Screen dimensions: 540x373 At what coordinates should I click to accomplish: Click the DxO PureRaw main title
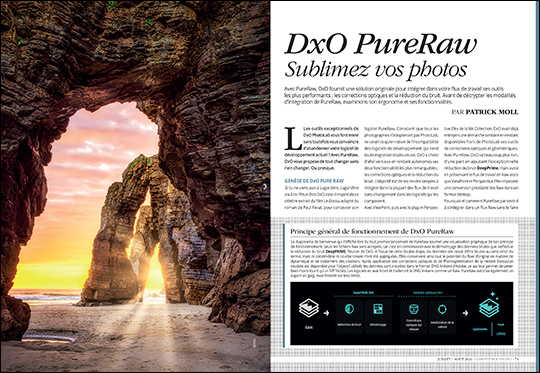coord(381,44)
